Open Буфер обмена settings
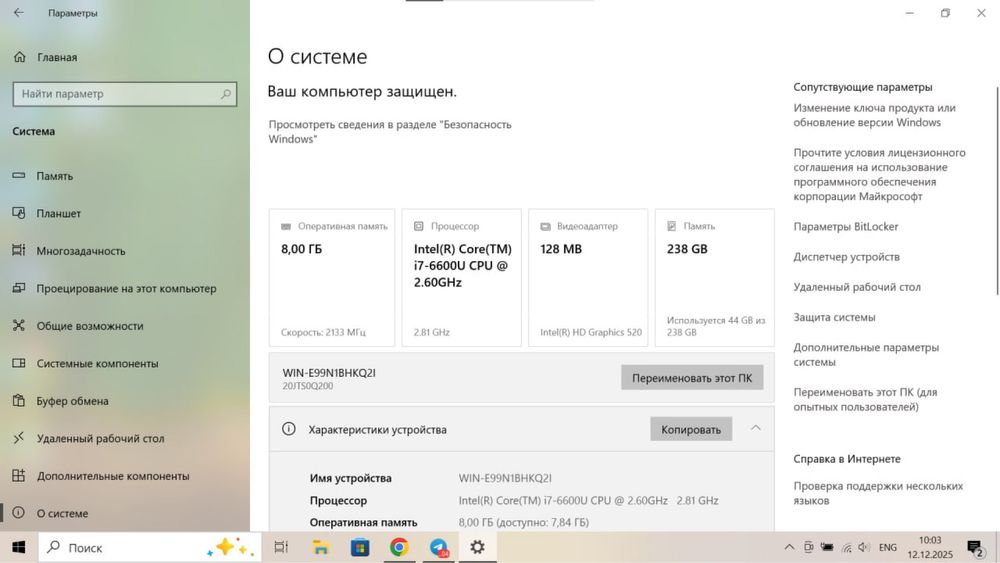 125,401
